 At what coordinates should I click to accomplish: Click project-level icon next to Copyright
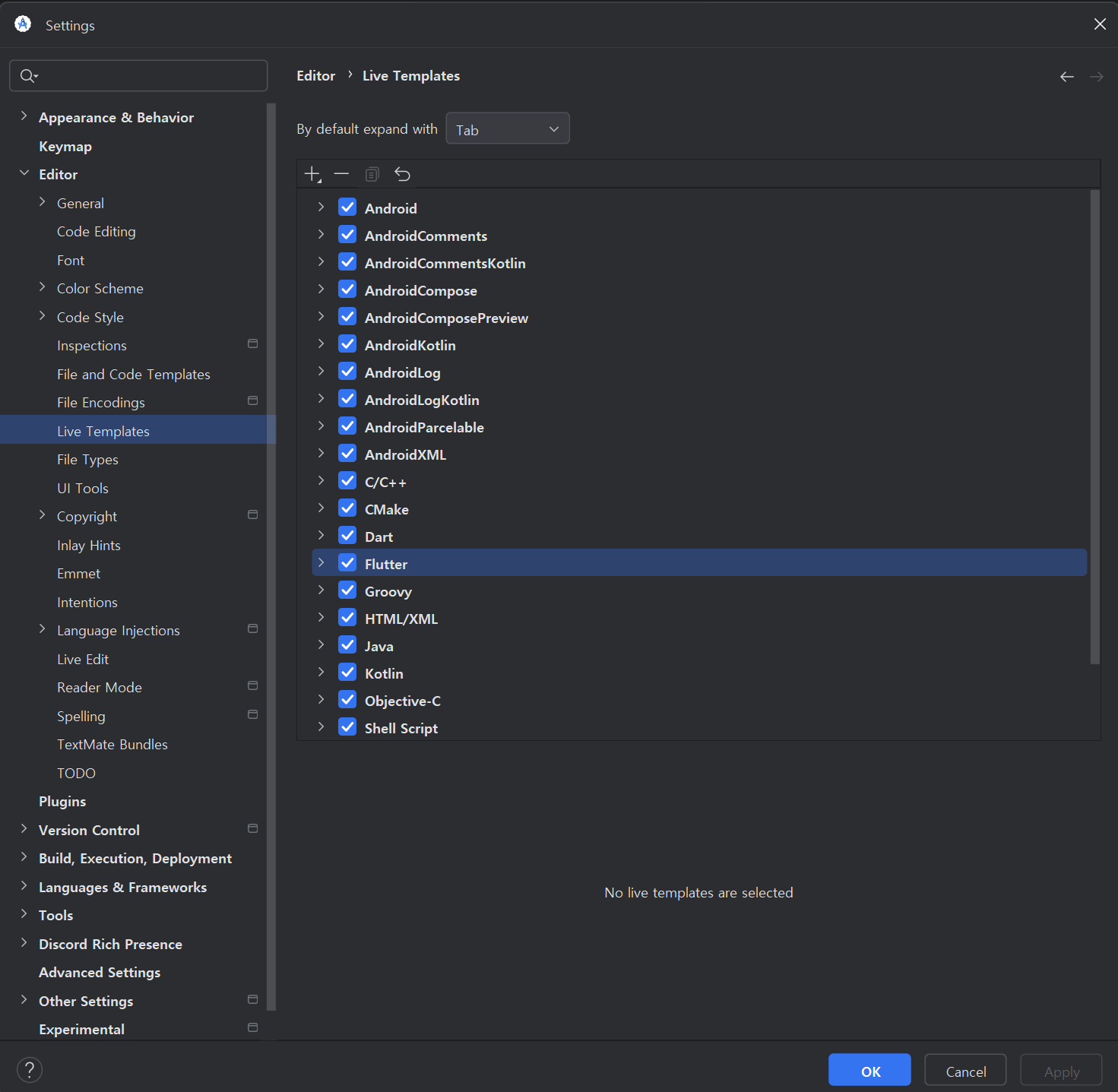(x=253, y=515)
